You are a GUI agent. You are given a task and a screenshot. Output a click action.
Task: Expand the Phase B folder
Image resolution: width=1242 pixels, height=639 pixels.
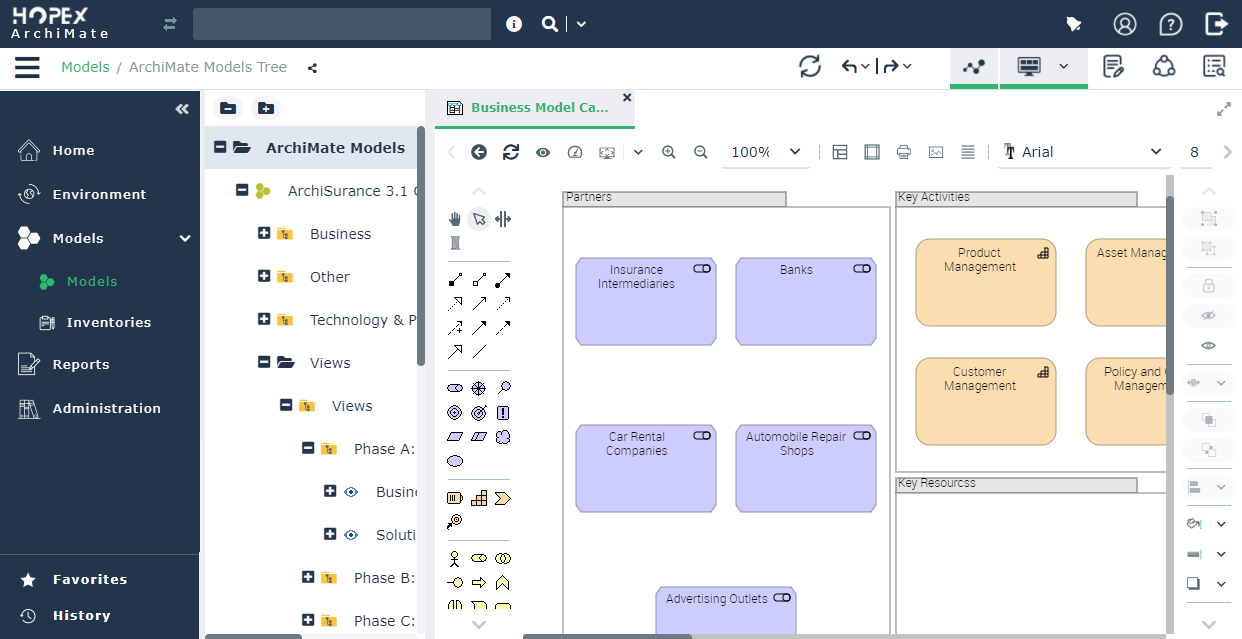coord(308,577)
